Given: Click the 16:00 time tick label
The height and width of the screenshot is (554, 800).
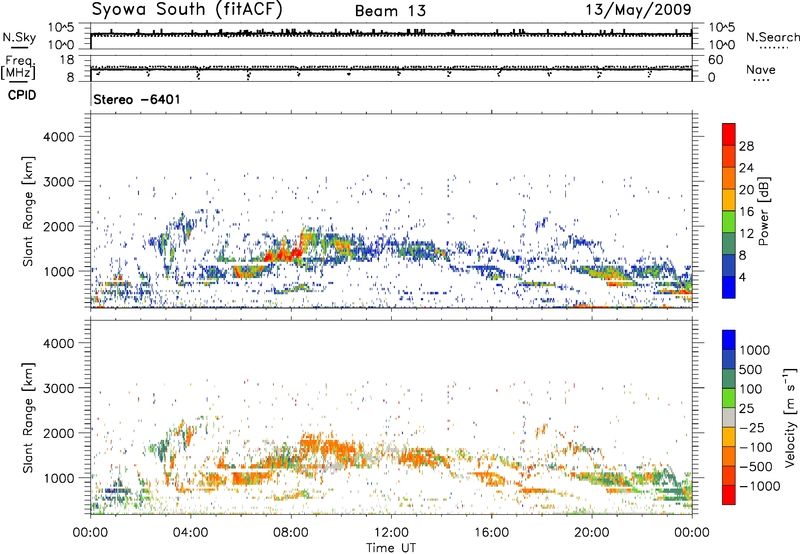Looking at the screenshot, I should (x=491, y=533).
